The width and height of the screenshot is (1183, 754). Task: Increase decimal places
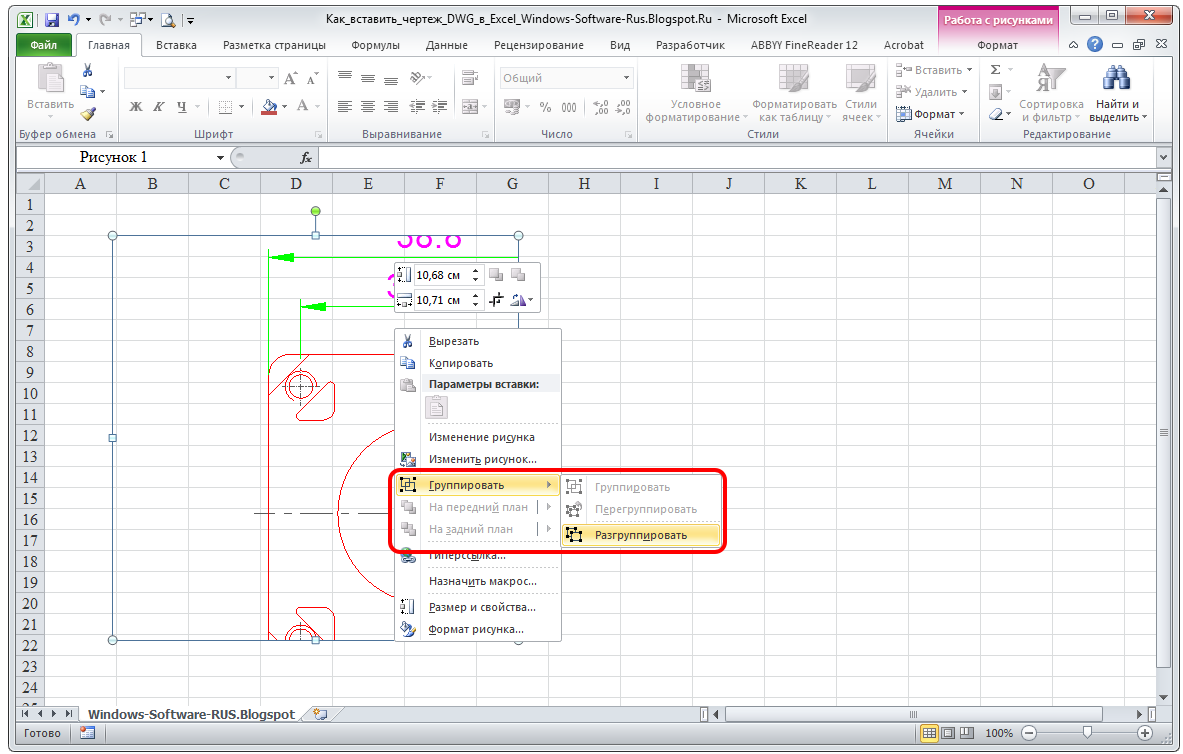(x=601, y=107)
